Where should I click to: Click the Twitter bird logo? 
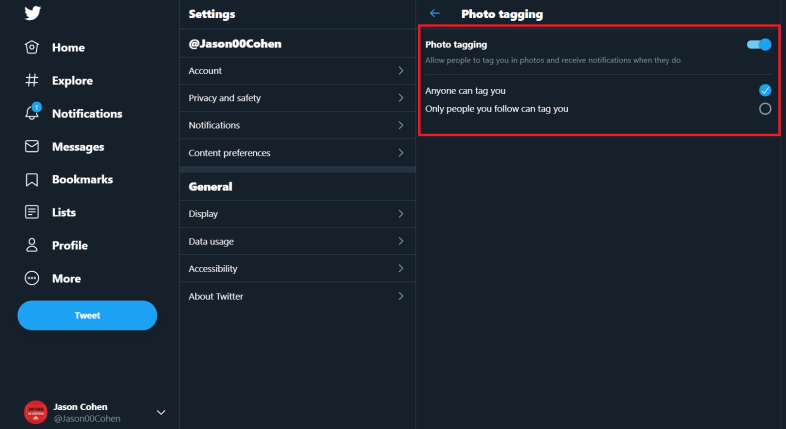point(33,13)
